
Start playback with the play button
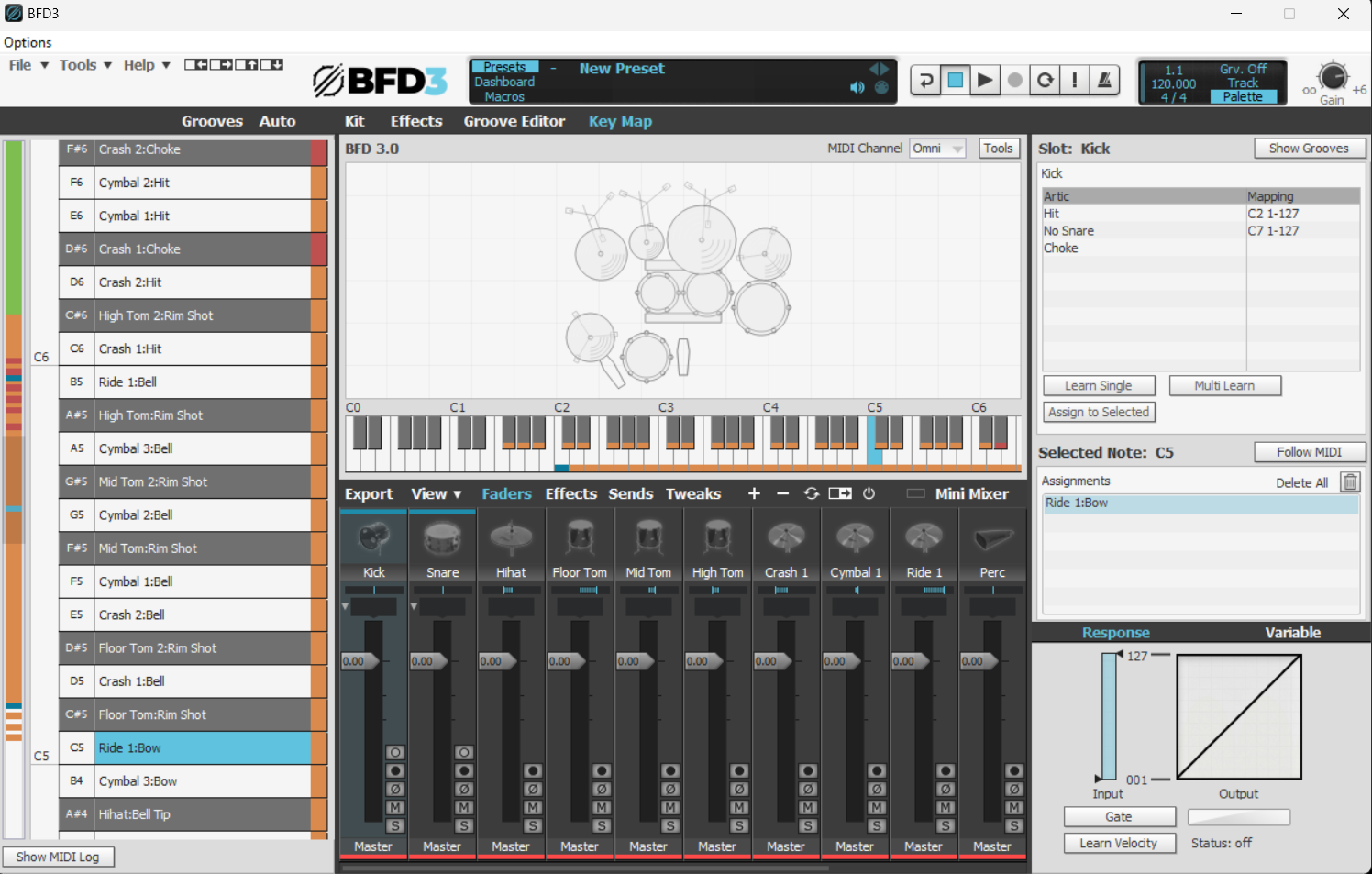click(x=985, y=81)
